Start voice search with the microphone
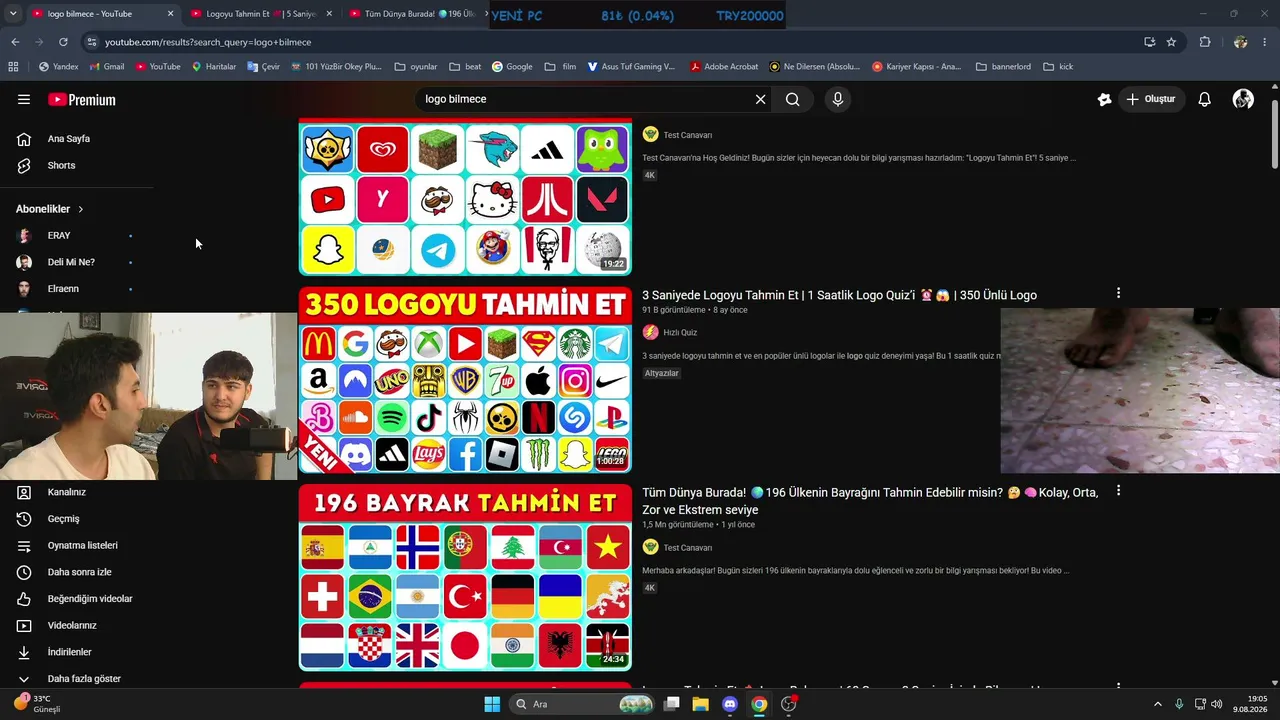This screenshot has height=720, width=1280. tap(838, 99)
